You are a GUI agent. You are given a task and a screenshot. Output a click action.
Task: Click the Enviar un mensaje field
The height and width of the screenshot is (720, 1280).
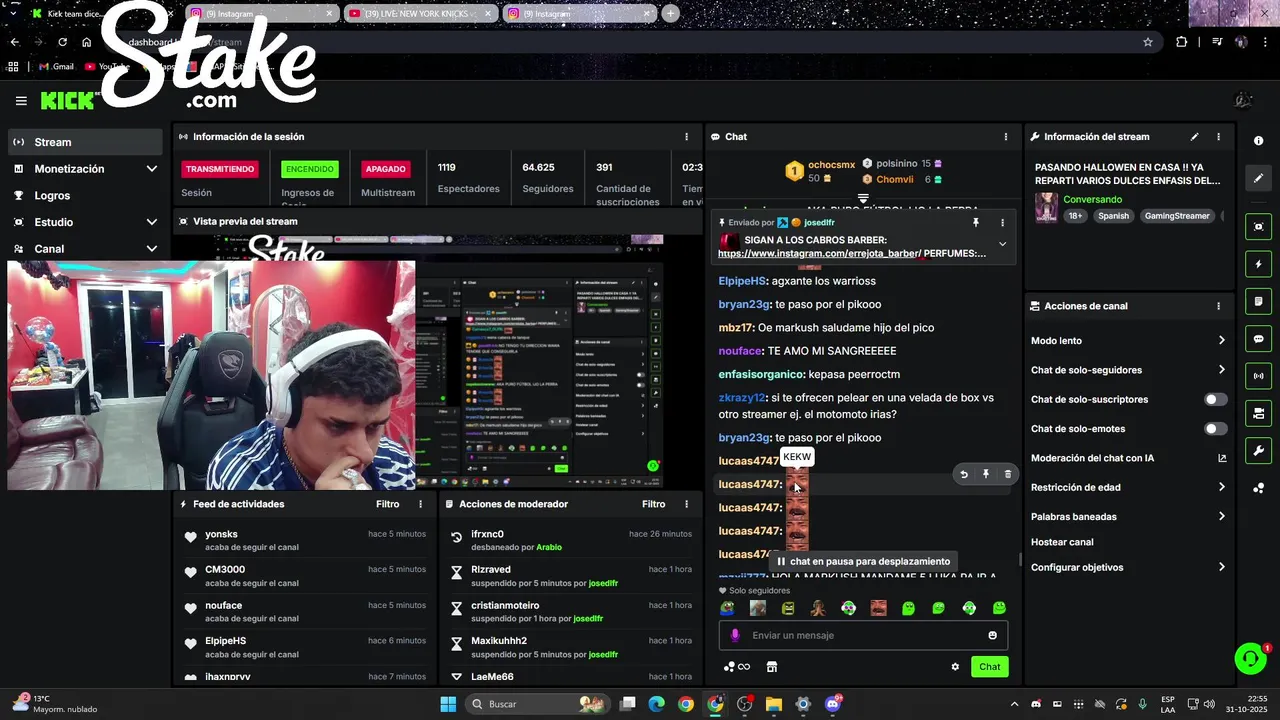coord(864,635)
